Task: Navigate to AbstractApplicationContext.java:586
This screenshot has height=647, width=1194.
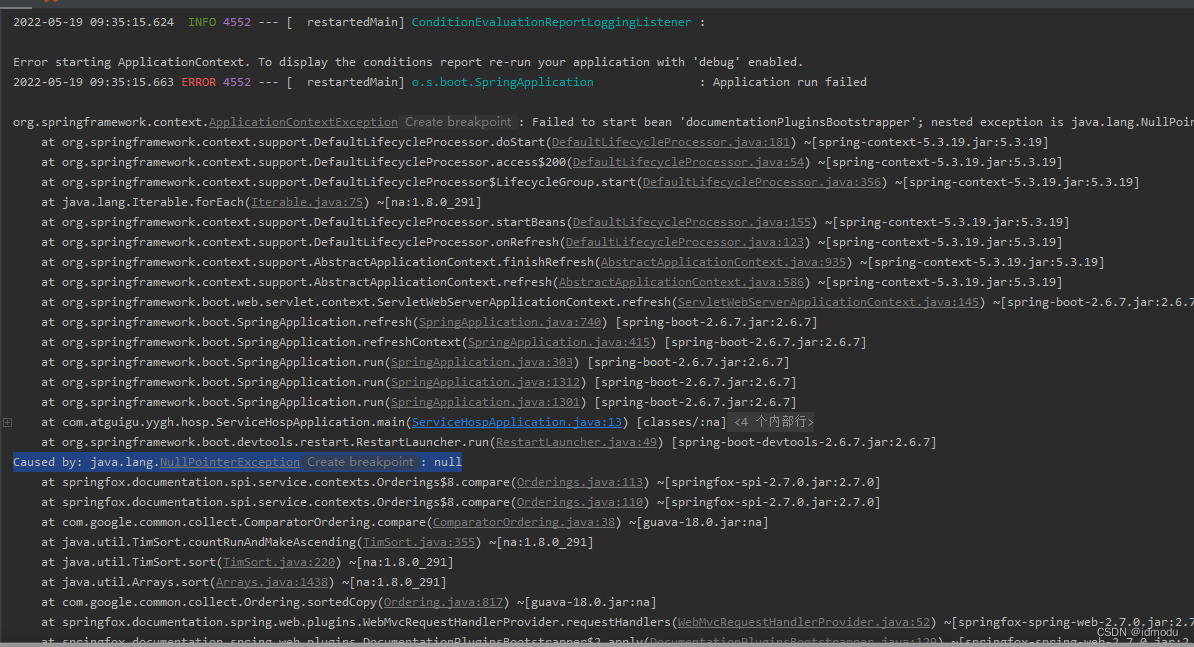Action: pos(682,282)
